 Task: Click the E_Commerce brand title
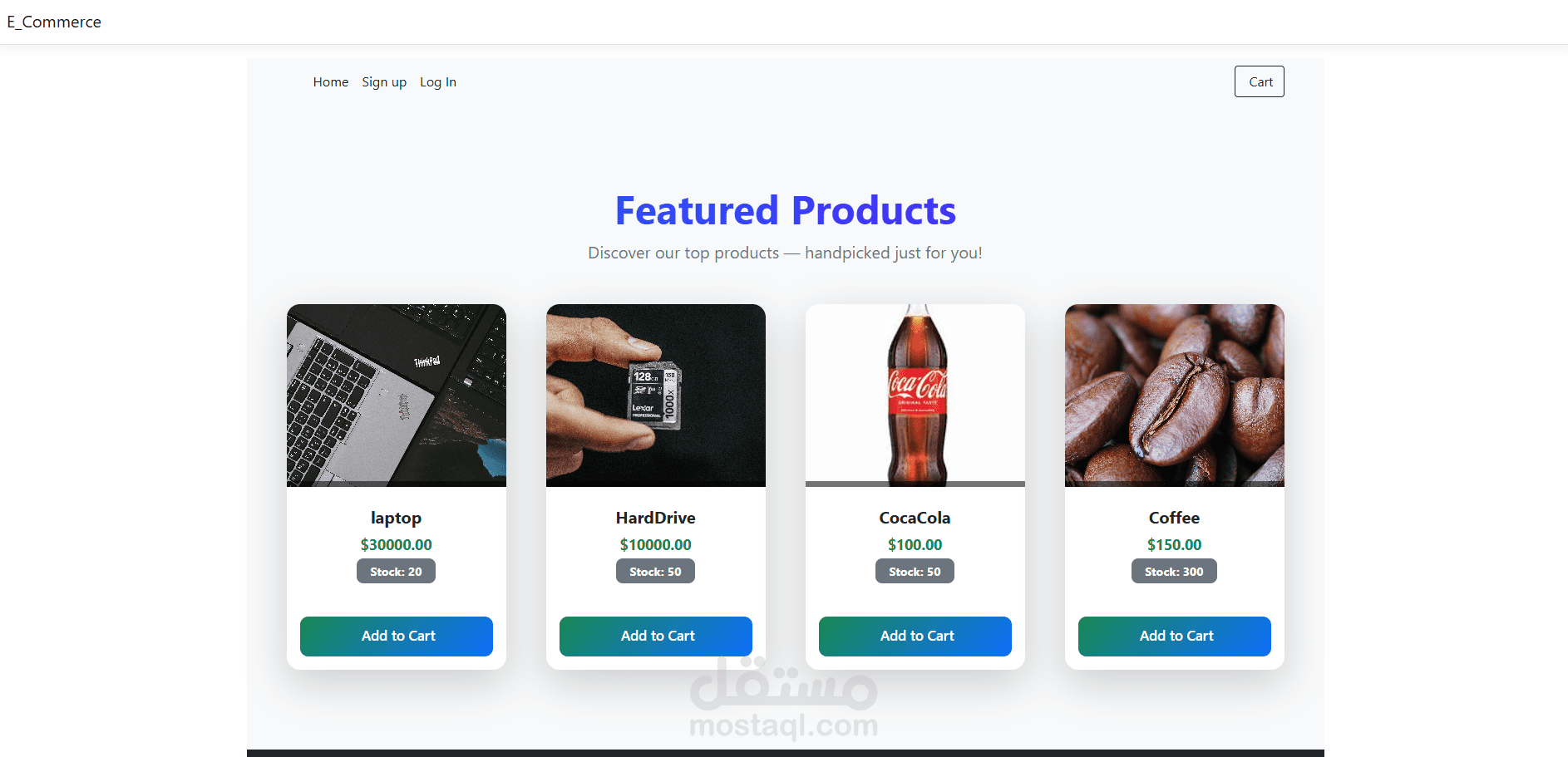[54, 22]
